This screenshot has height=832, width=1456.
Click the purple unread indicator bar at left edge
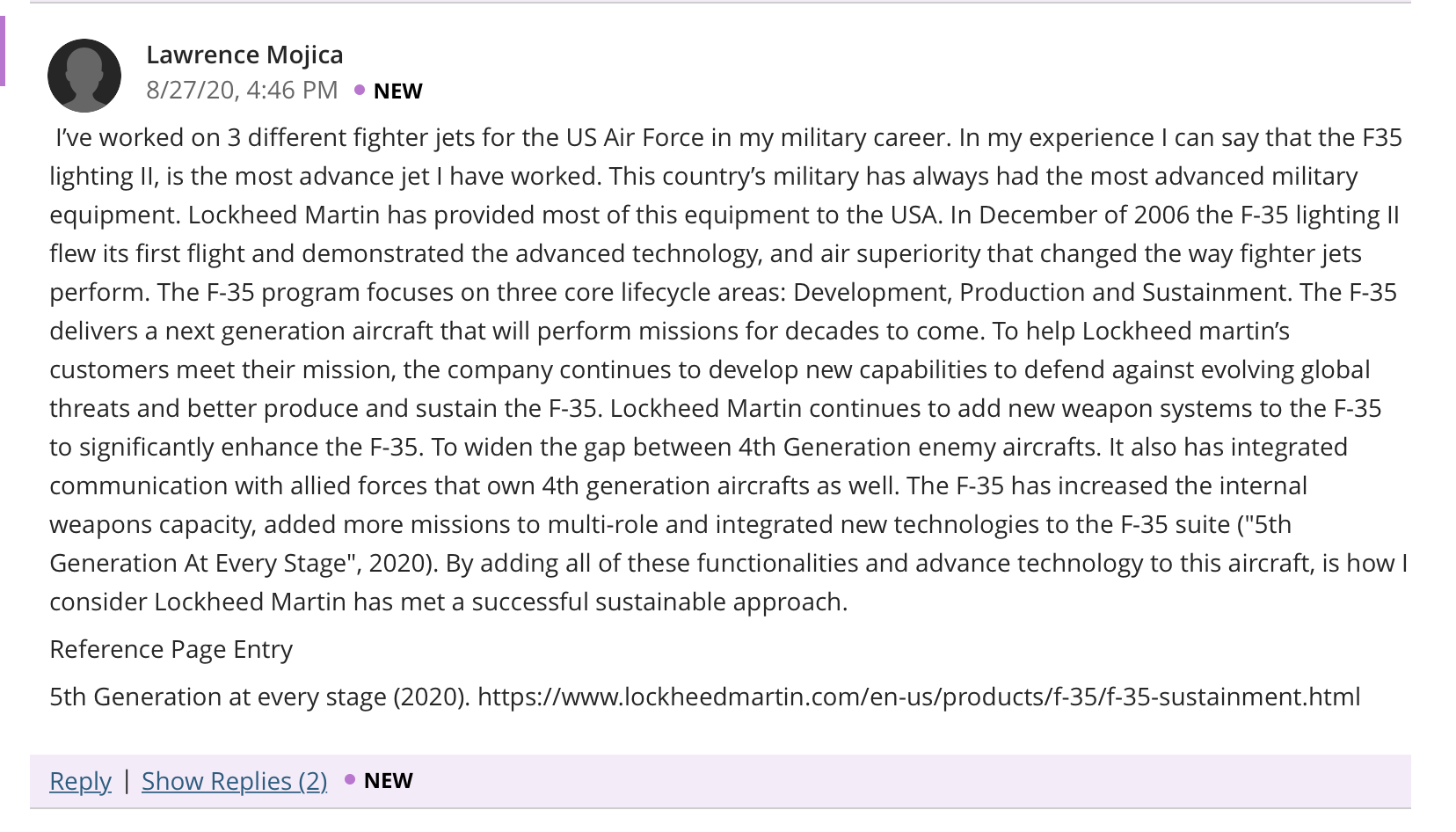(3, 51)
